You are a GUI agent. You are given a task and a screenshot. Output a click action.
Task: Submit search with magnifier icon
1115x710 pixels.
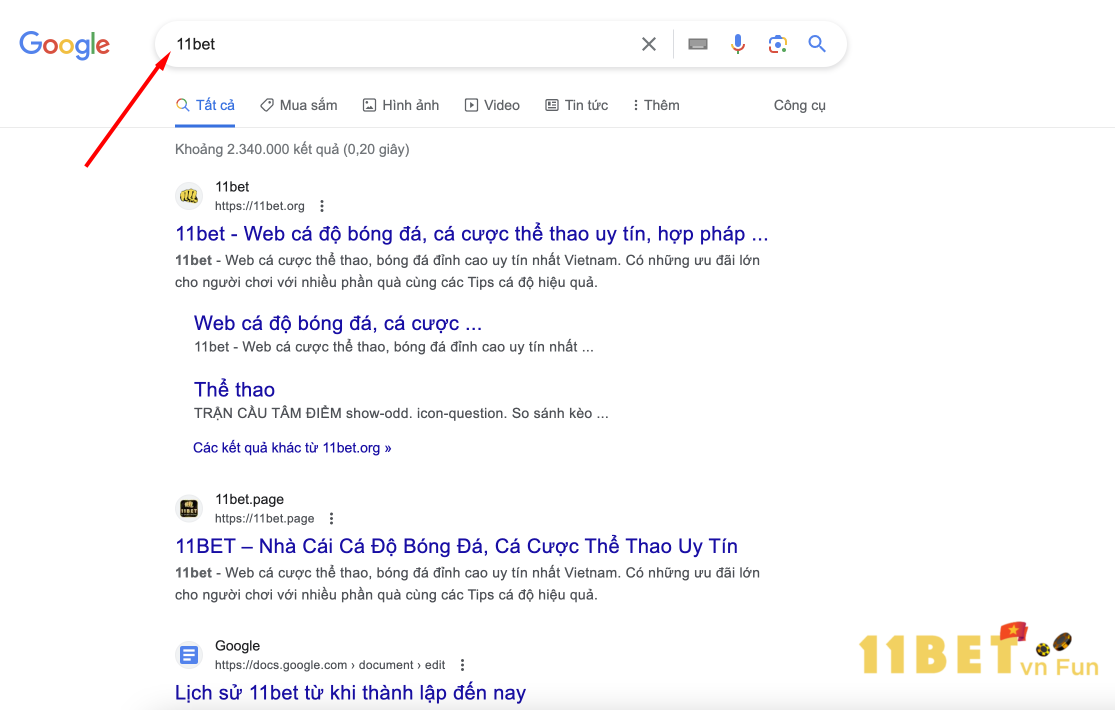click(817, 44)
